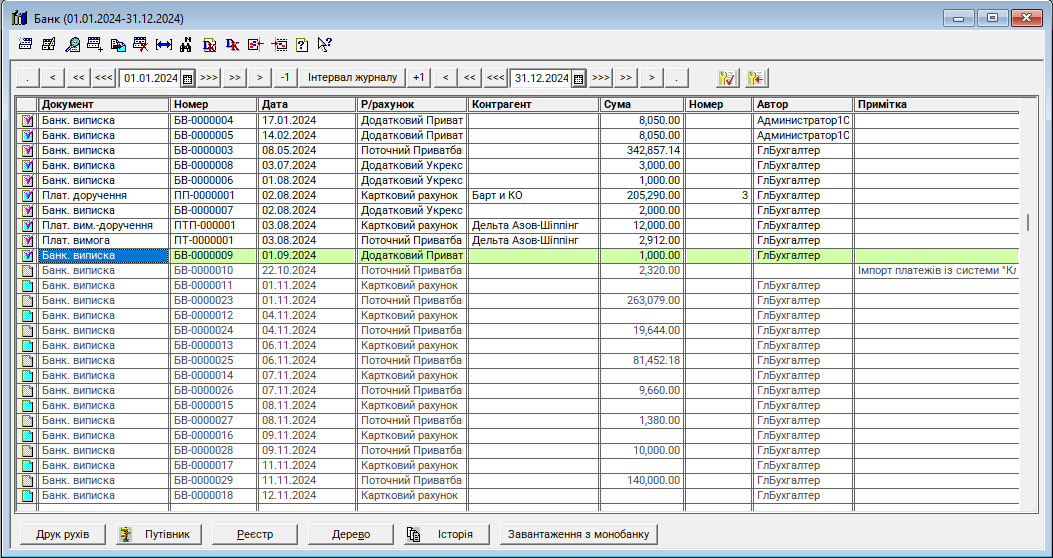1053x558 pixels.
Task: Open calendar picker for end date 31.12.2024
Action: click(578, 78)
